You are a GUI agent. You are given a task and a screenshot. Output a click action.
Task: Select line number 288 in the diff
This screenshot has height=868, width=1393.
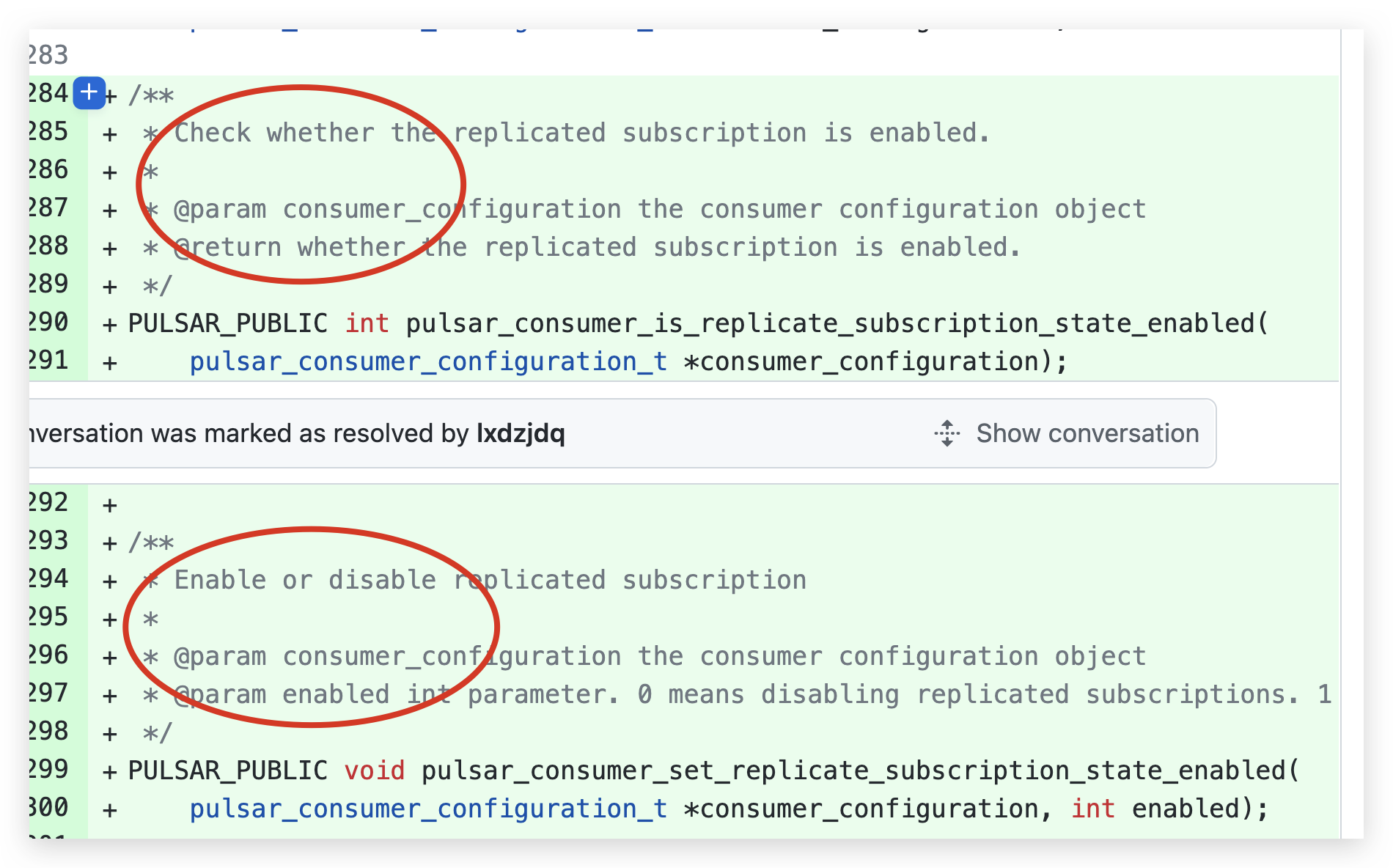point(49,246)
